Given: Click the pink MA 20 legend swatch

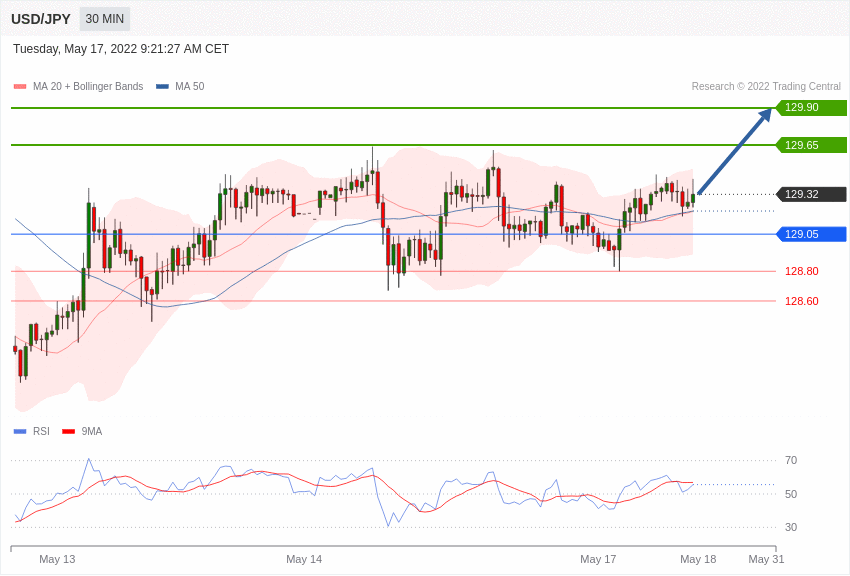Looking at the screenshot, I should 20,87.
